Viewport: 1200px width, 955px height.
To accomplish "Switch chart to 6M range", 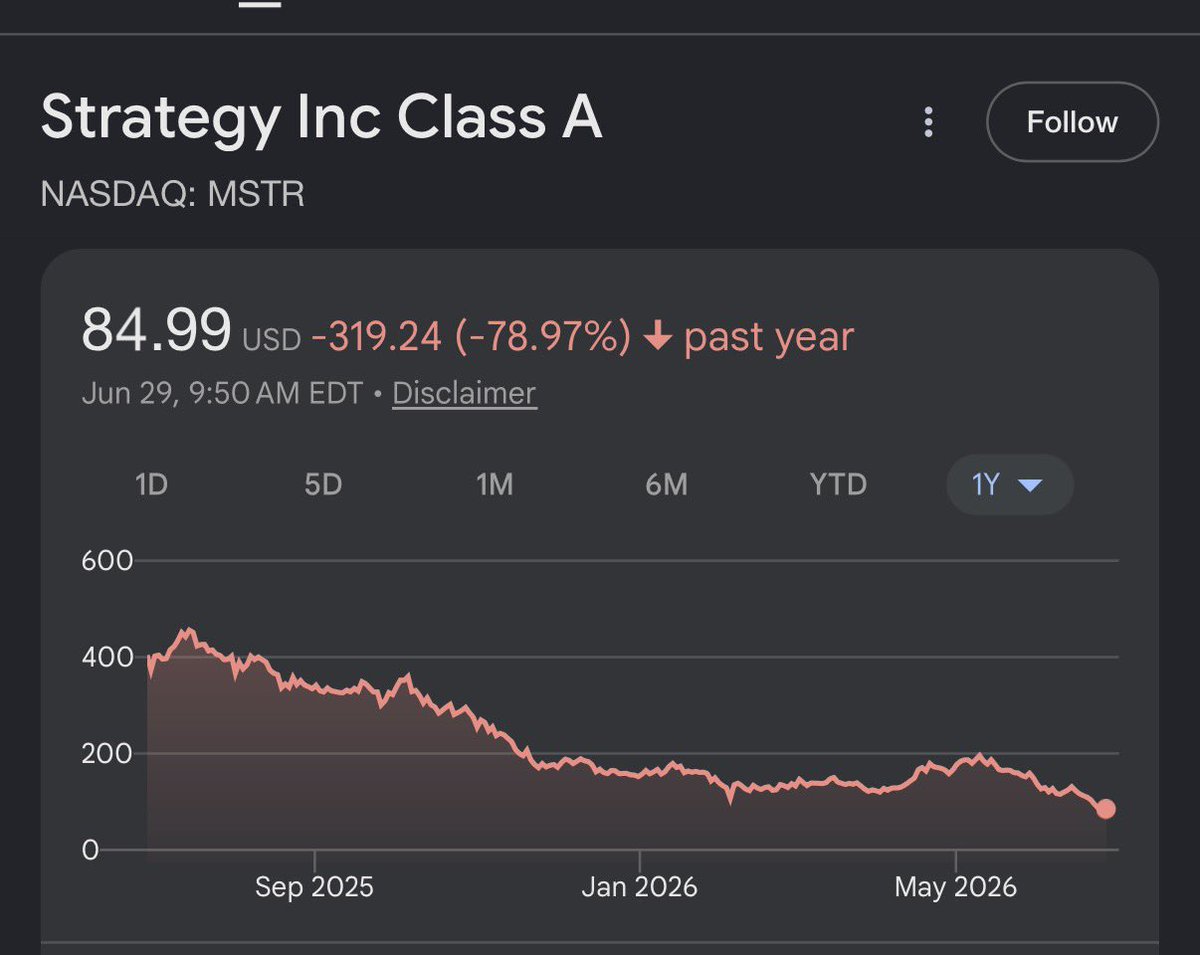I will click(x=666, y=485).
